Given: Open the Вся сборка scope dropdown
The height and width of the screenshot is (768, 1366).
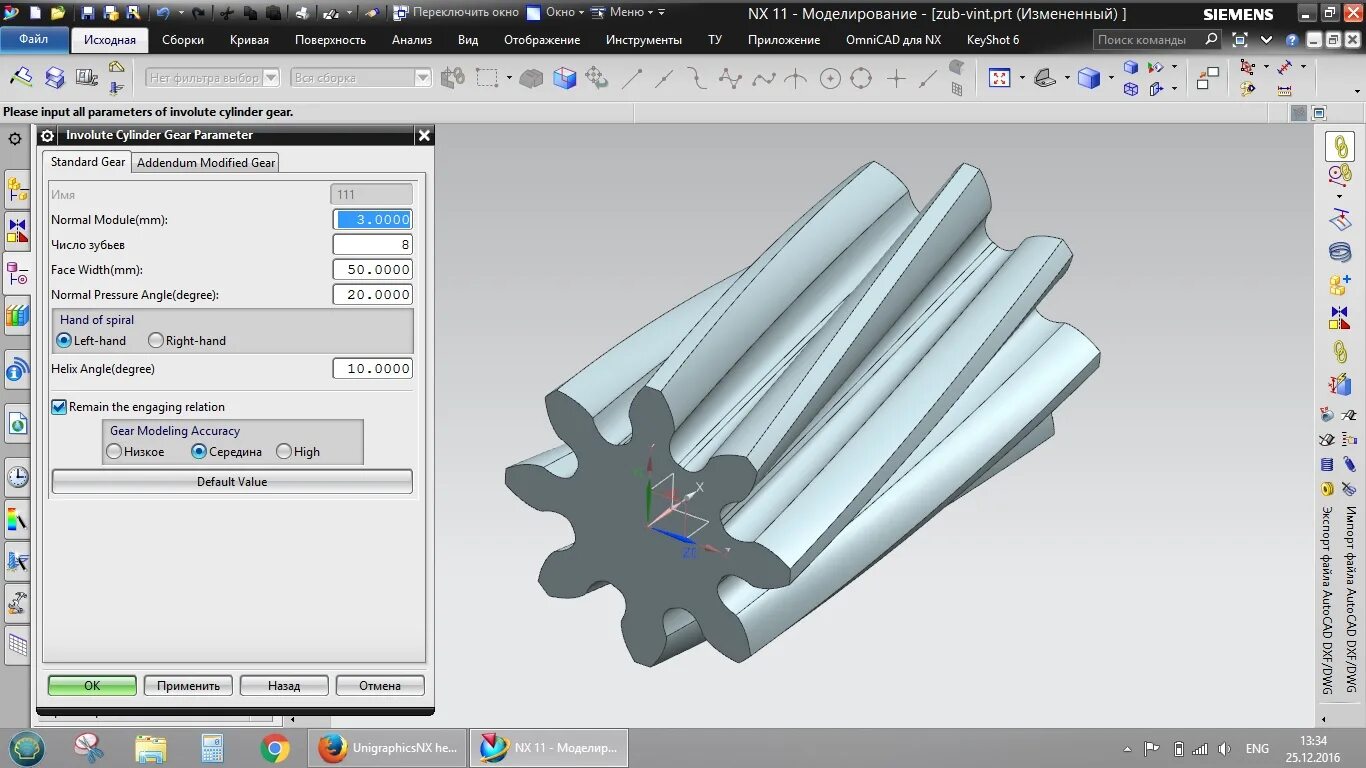Looking at the screenshot, I should coord(422,78).
